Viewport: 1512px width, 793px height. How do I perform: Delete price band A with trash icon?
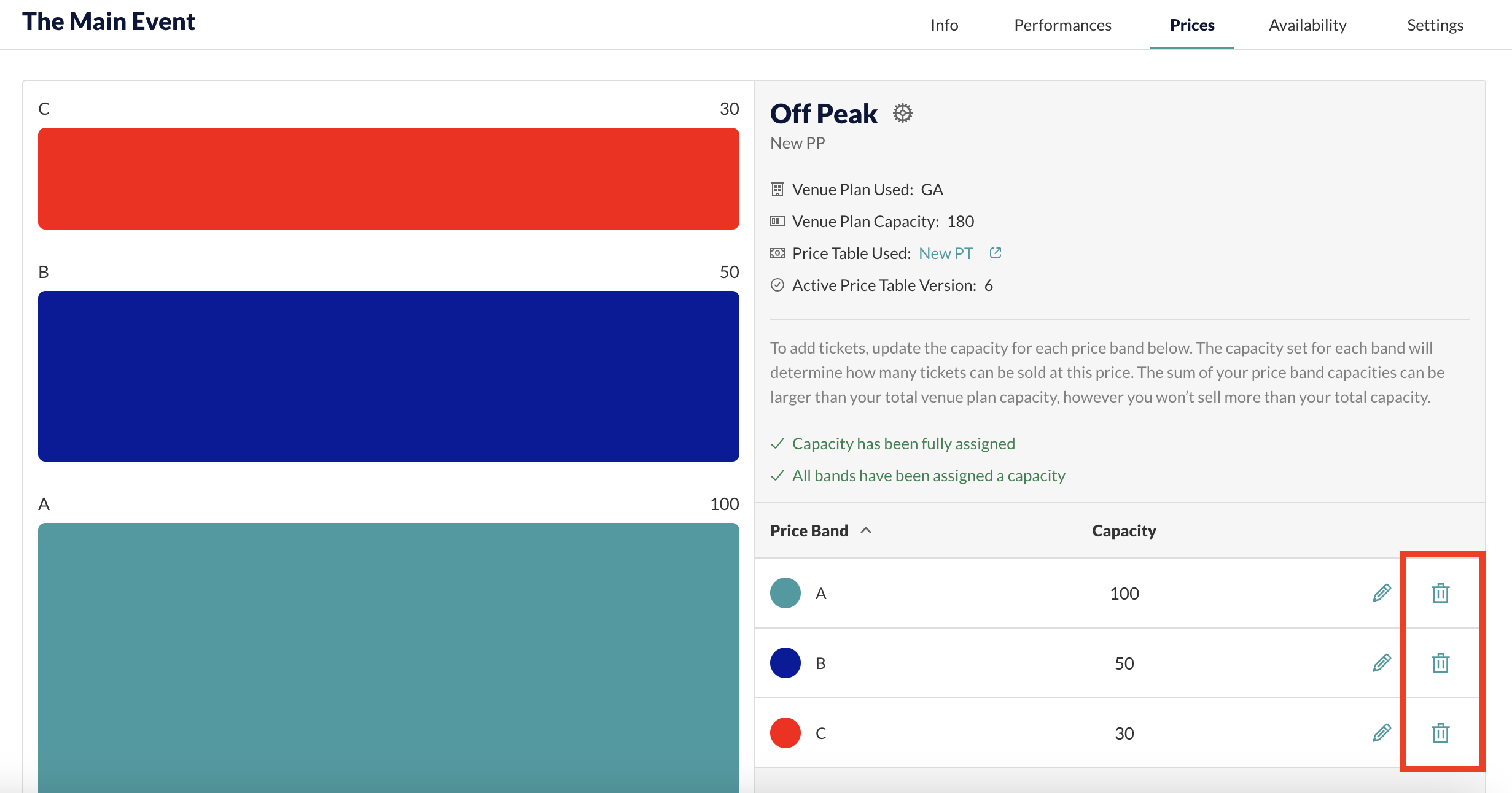[x=1441, y=593]
